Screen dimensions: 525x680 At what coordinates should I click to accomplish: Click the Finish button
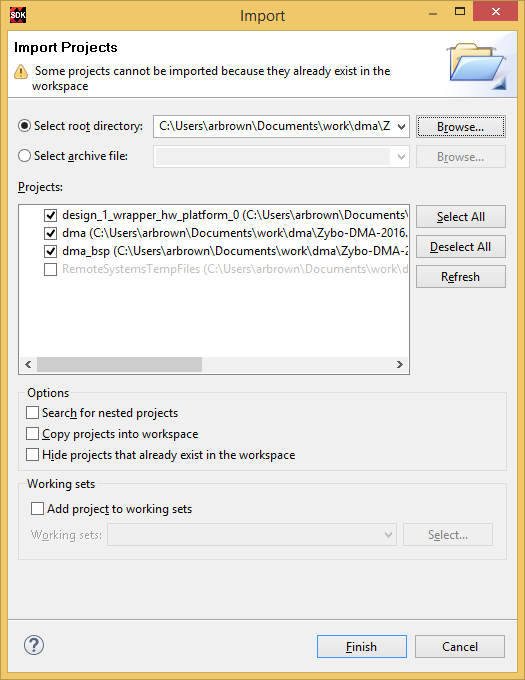tap(362, 647)
